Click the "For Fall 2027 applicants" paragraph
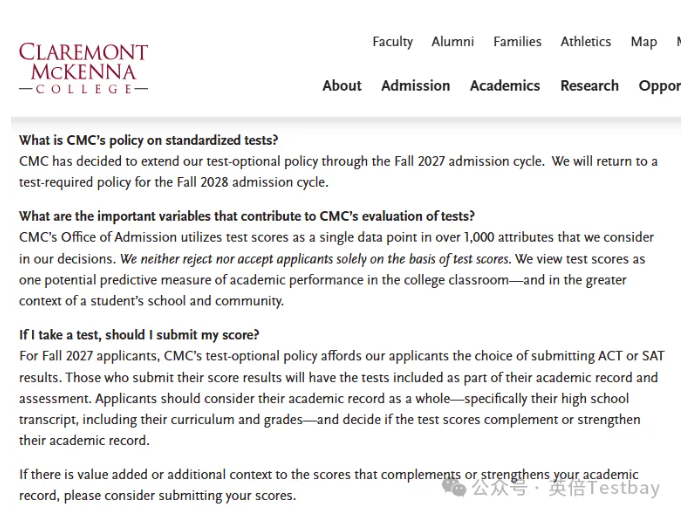Image resolution: width=693 pixels, height=519 pixels. (341, 398)
